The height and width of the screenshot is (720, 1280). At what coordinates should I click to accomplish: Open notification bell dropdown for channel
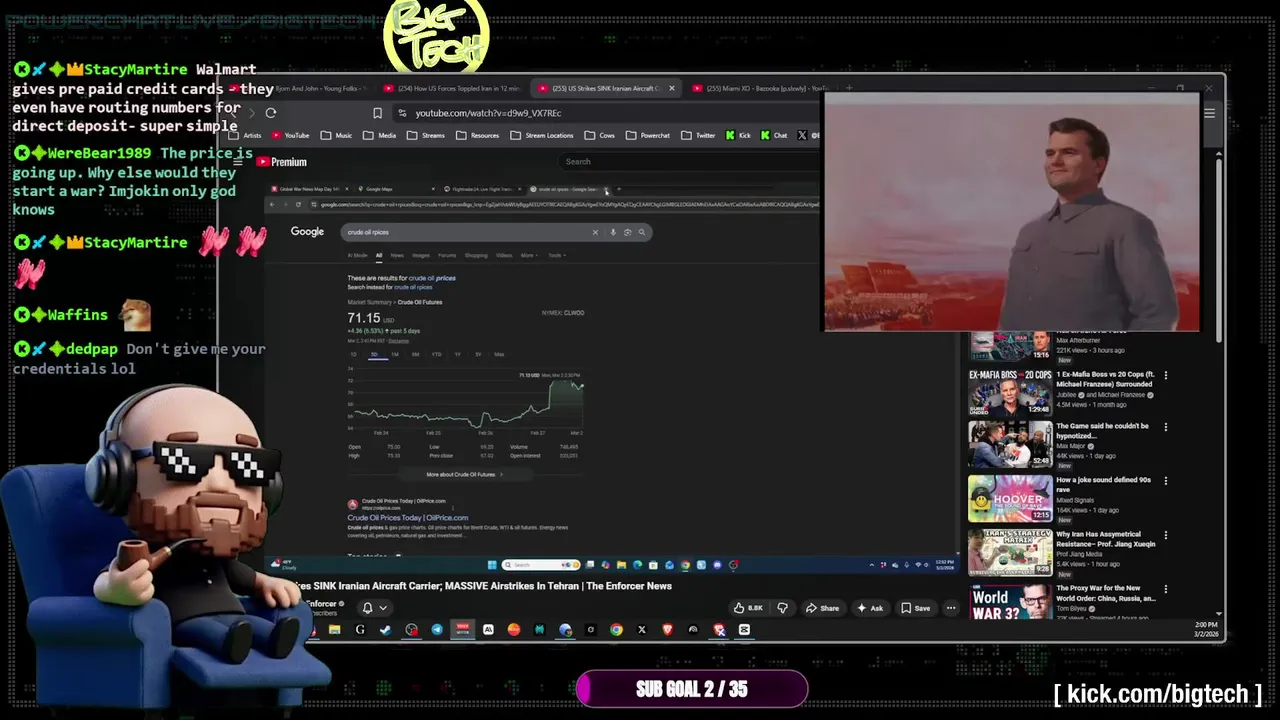373,607
